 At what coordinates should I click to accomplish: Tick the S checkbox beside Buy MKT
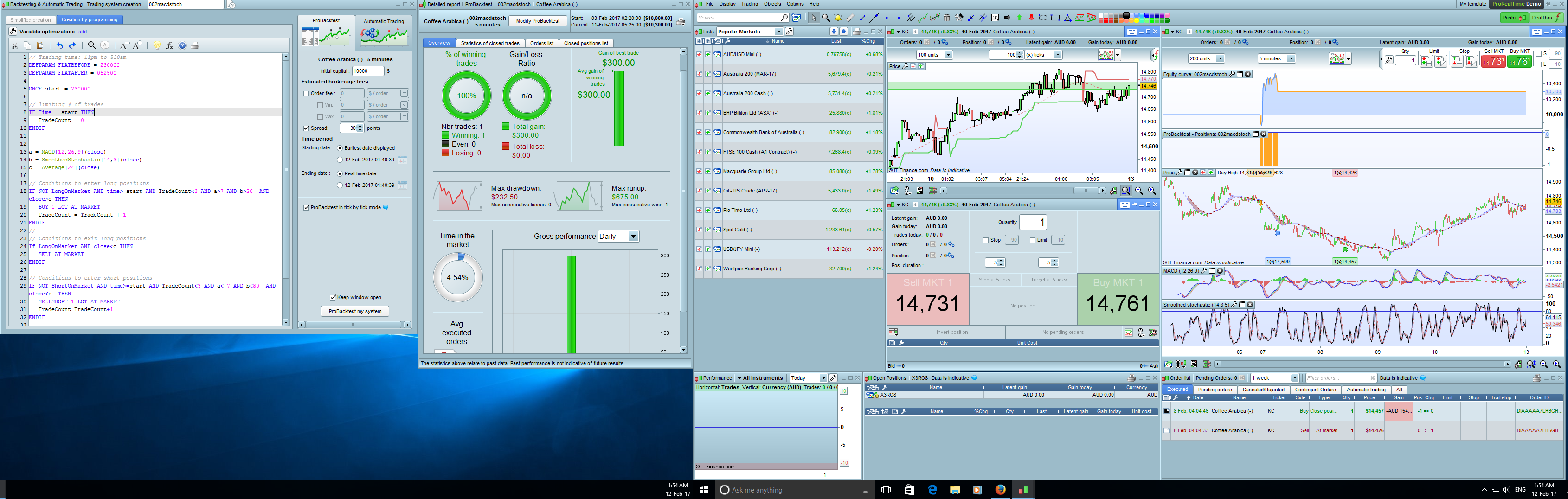tap(1539, 54)
